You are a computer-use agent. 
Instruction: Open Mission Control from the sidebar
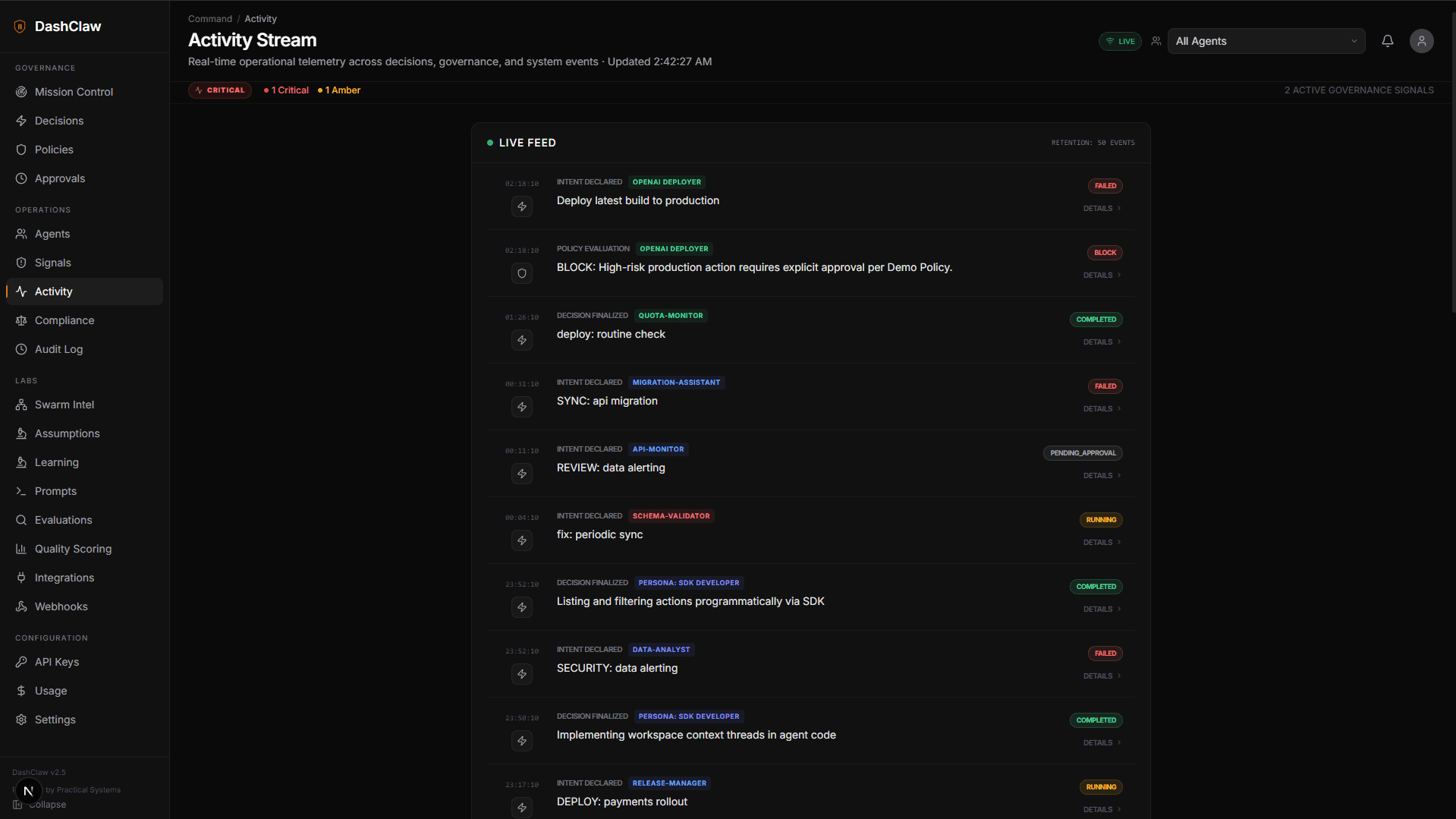click(74, 92)
